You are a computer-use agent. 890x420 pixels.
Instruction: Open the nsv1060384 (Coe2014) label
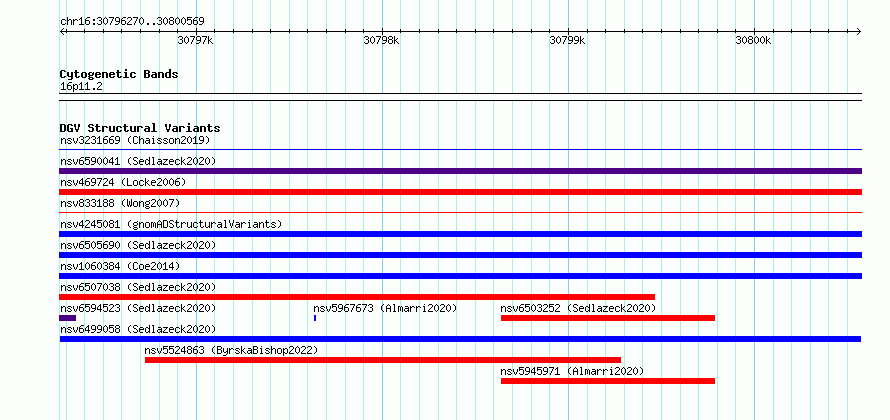[x=120, y=266]
